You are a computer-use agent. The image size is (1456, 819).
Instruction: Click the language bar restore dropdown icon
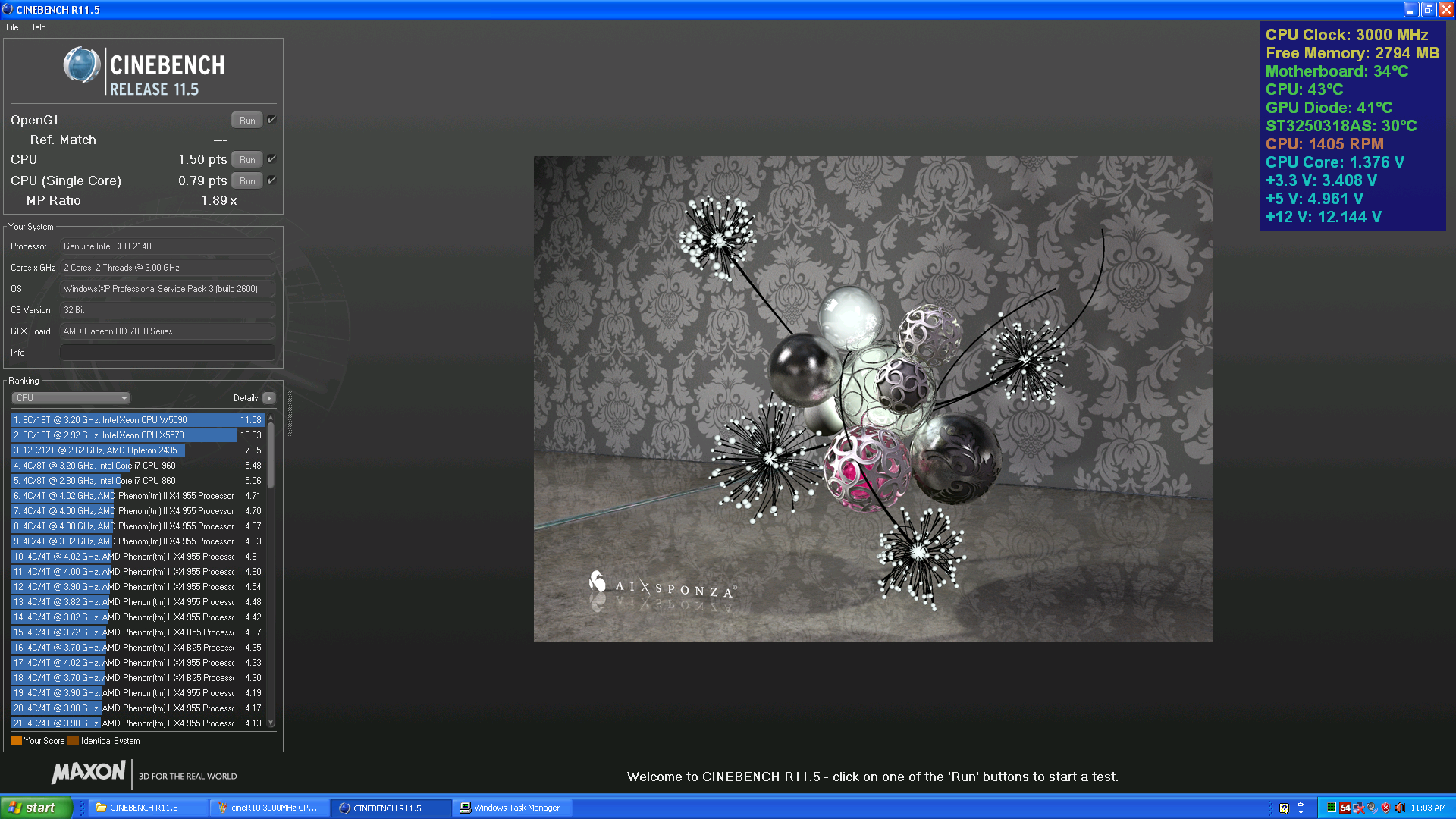click(1301, 808)
